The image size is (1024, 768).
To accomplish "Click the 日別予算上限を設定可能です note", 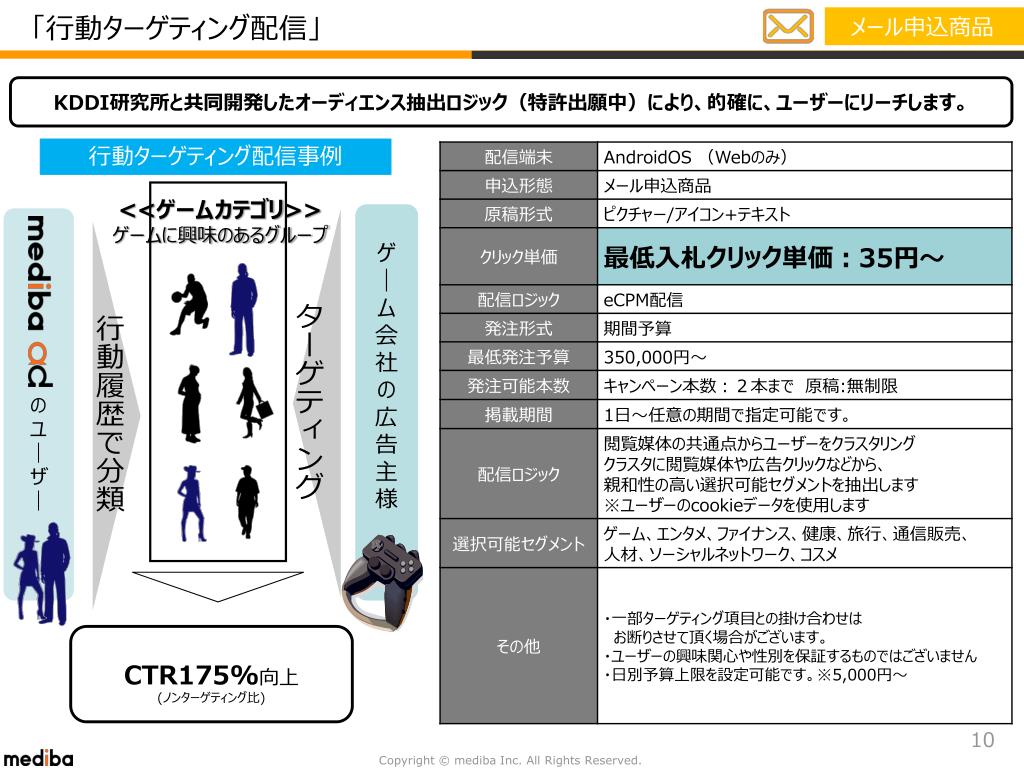I will click(756, 675).
